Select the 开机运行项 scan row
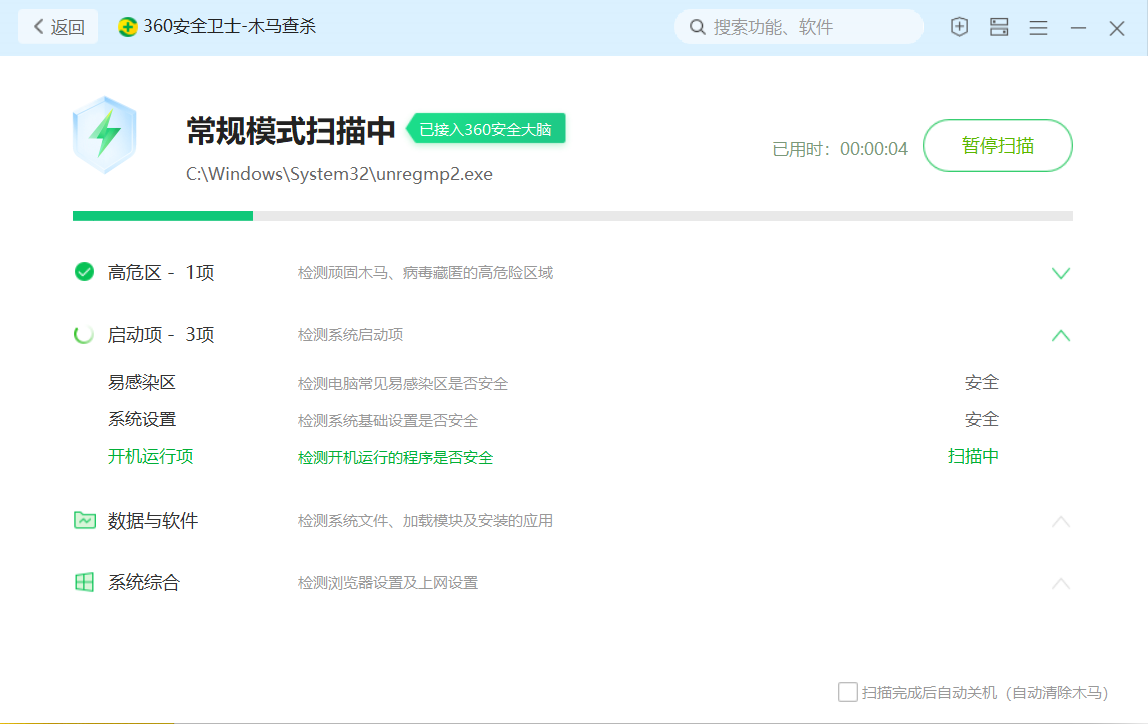Screen dimensions: 1148x724 tap(151, 457)
